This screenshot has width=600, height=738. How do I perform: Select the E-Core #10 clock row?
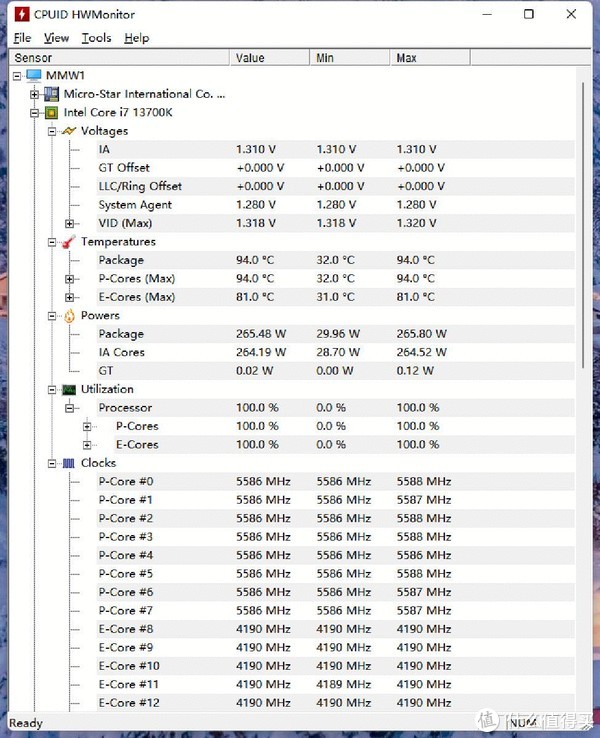click(336, 666)
